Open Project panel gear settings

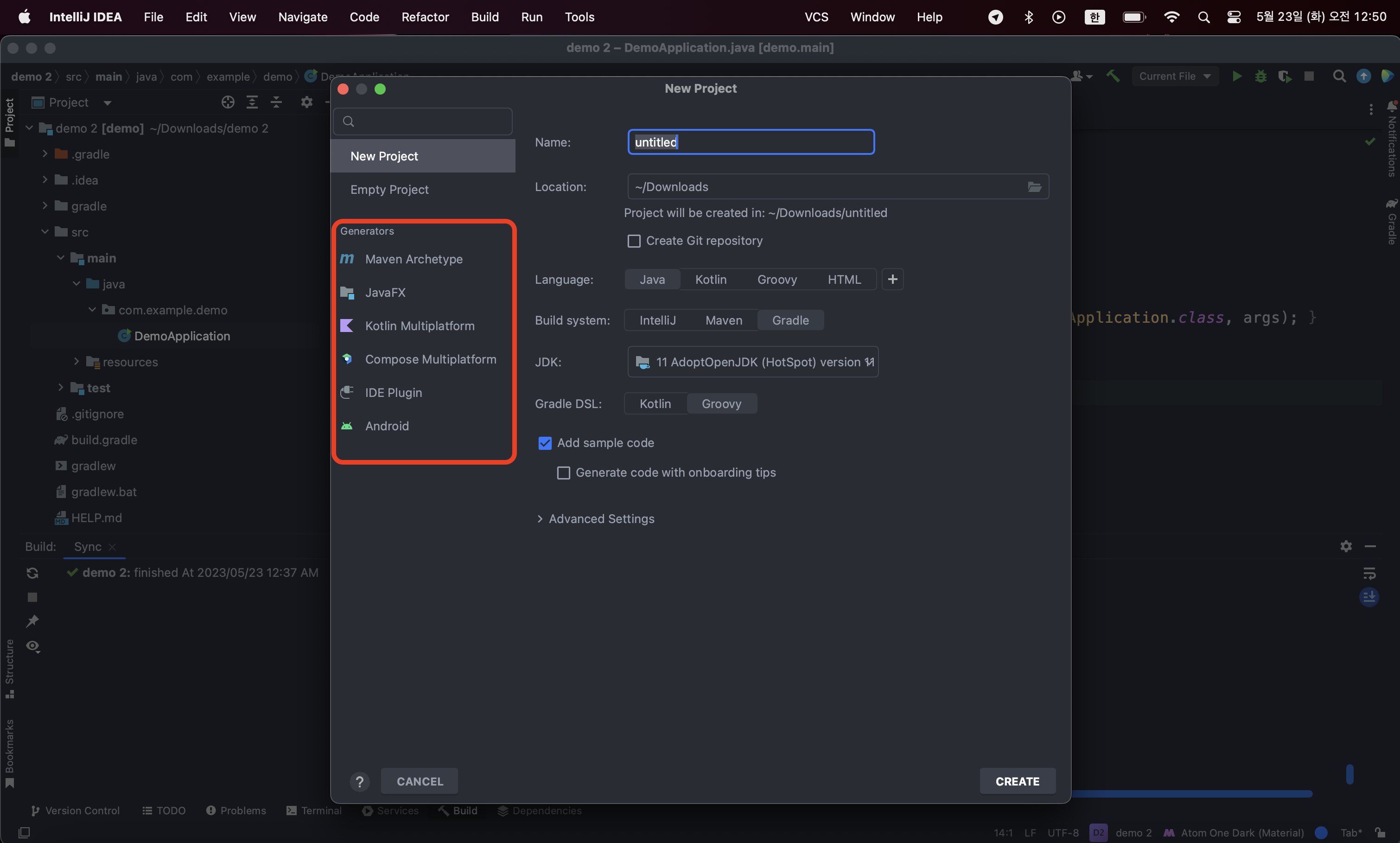[306, 102]
